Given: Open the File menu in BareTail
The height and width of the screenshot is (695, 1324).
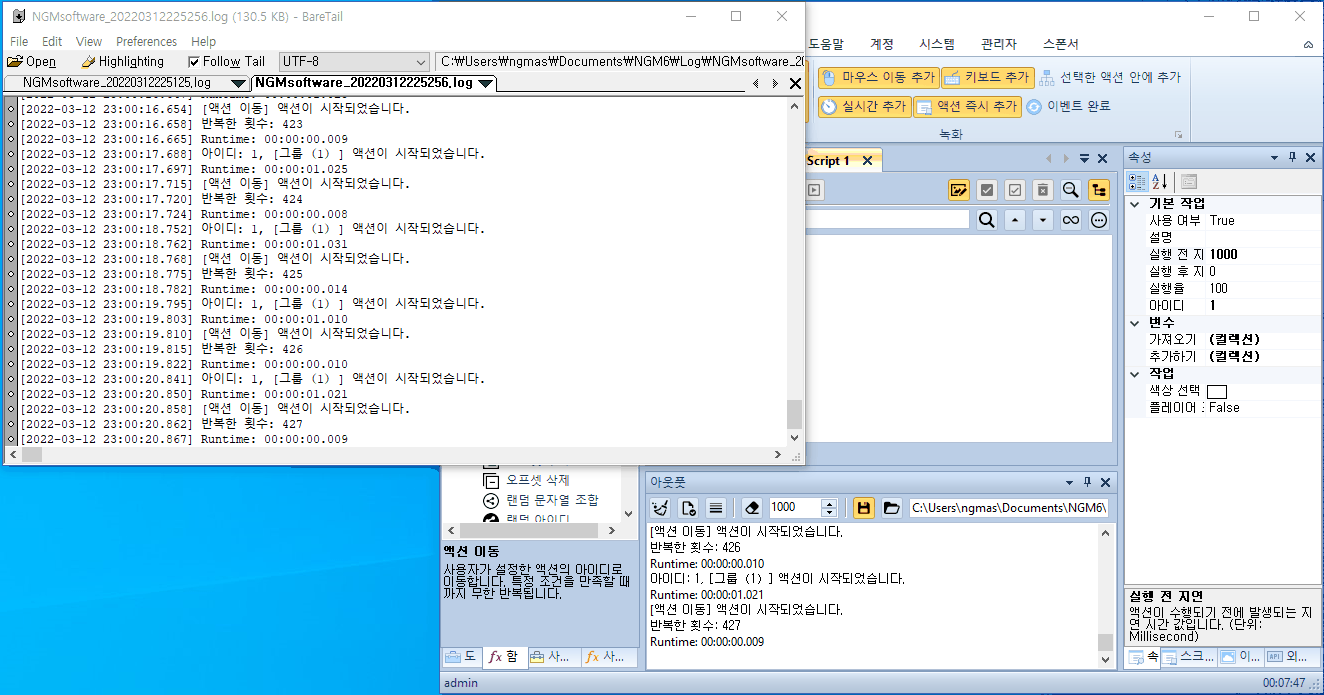Looking at the screenshot, I should pyautogui.click(x=19, y=42).
